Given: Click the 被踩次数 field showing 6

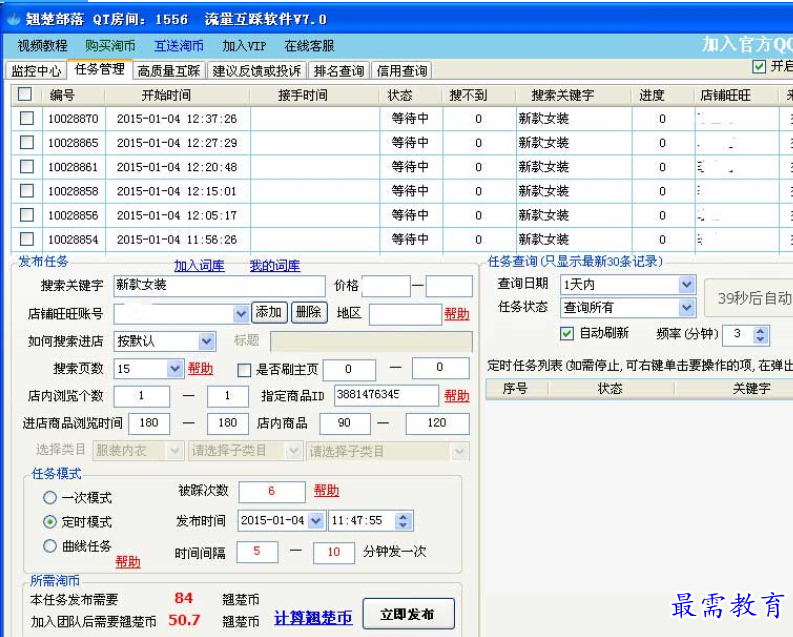Looking at the screenshot, I should 272,492.
